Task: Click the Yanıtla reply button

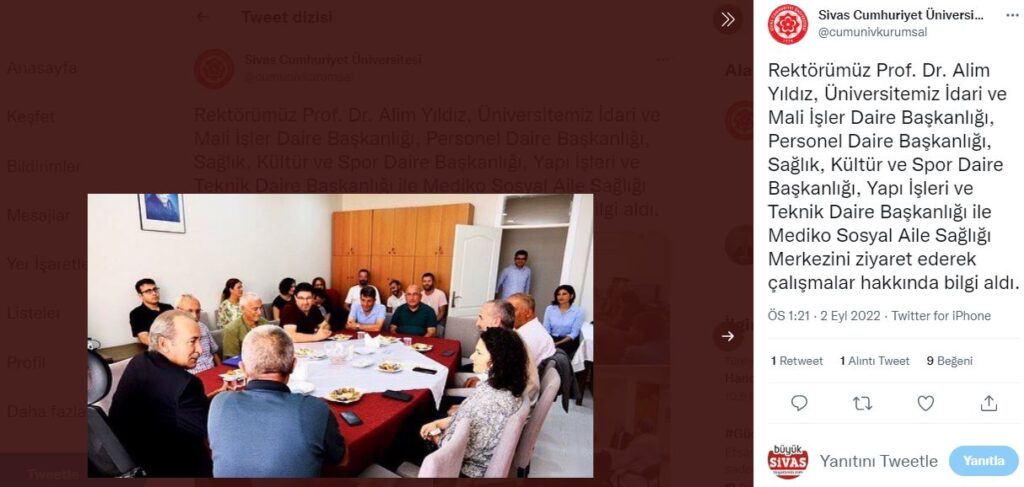Action: (984, 461)
